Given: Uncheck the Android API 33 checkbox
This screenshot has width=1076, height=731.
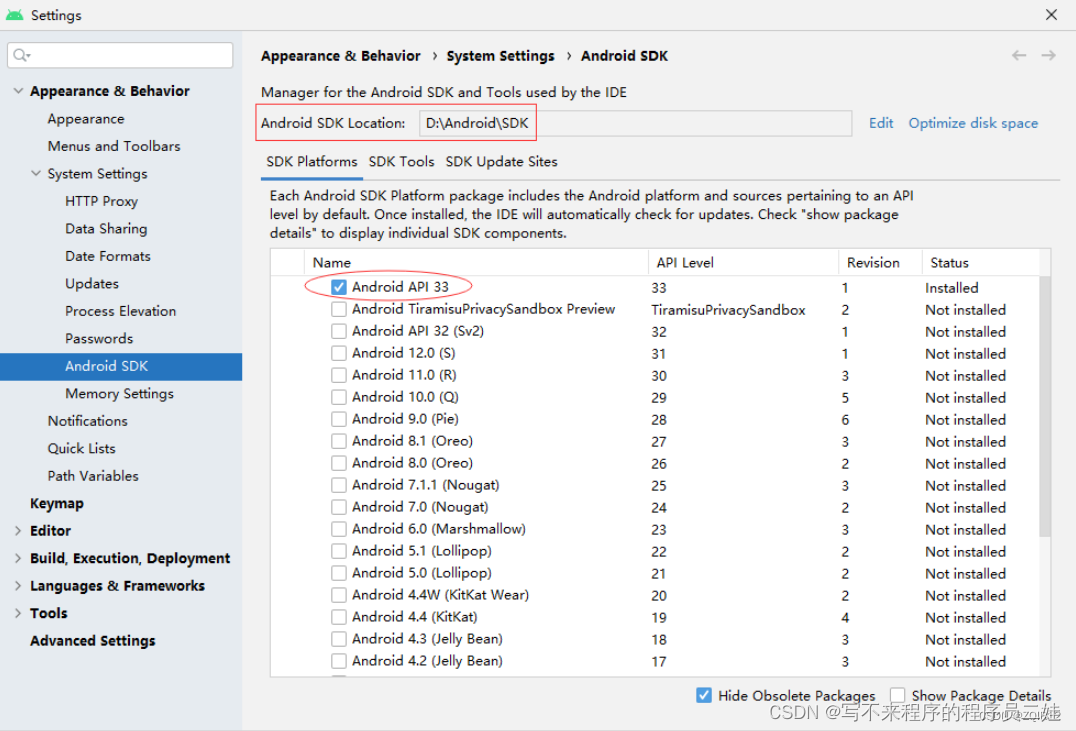Looking at the screenshot, I should click(338, 287).
